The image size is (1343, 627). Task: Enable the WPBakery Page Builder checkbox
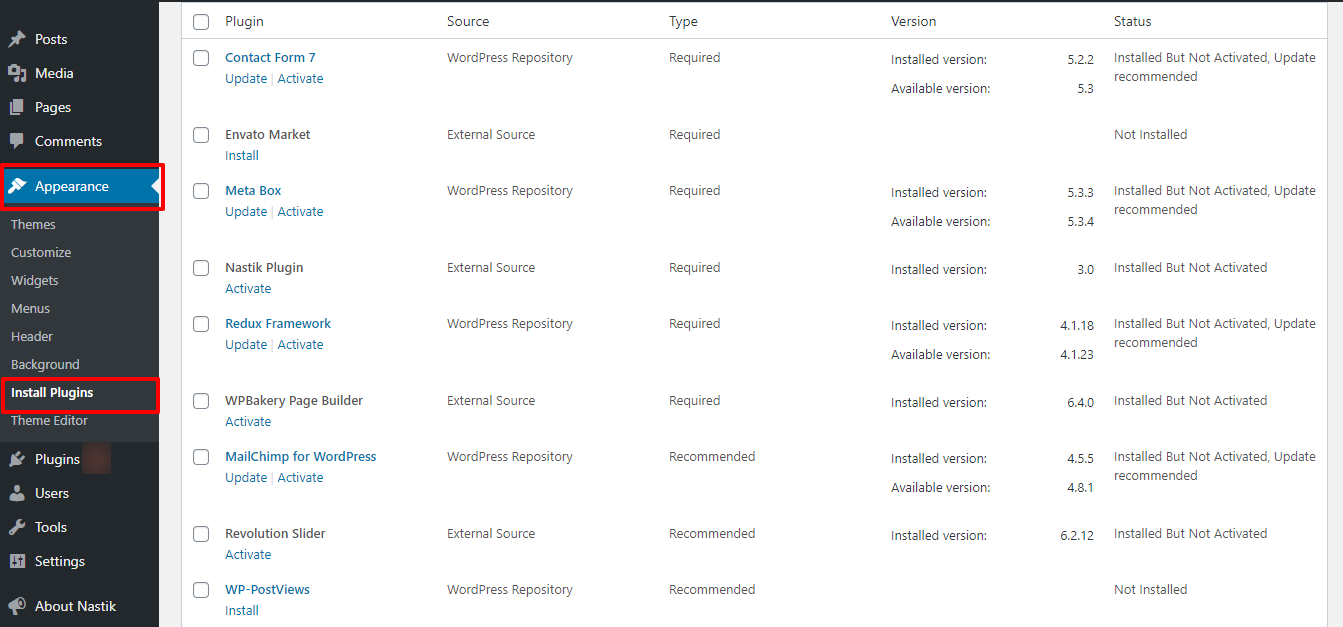click(x=201, y=401)
